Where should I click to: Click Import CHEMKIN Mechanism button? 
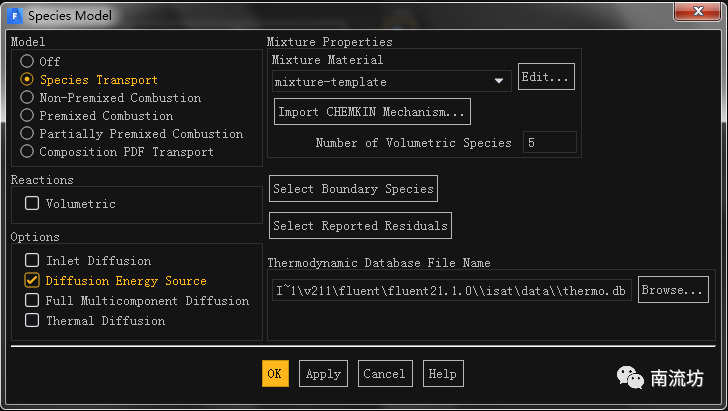coord(372,111)
